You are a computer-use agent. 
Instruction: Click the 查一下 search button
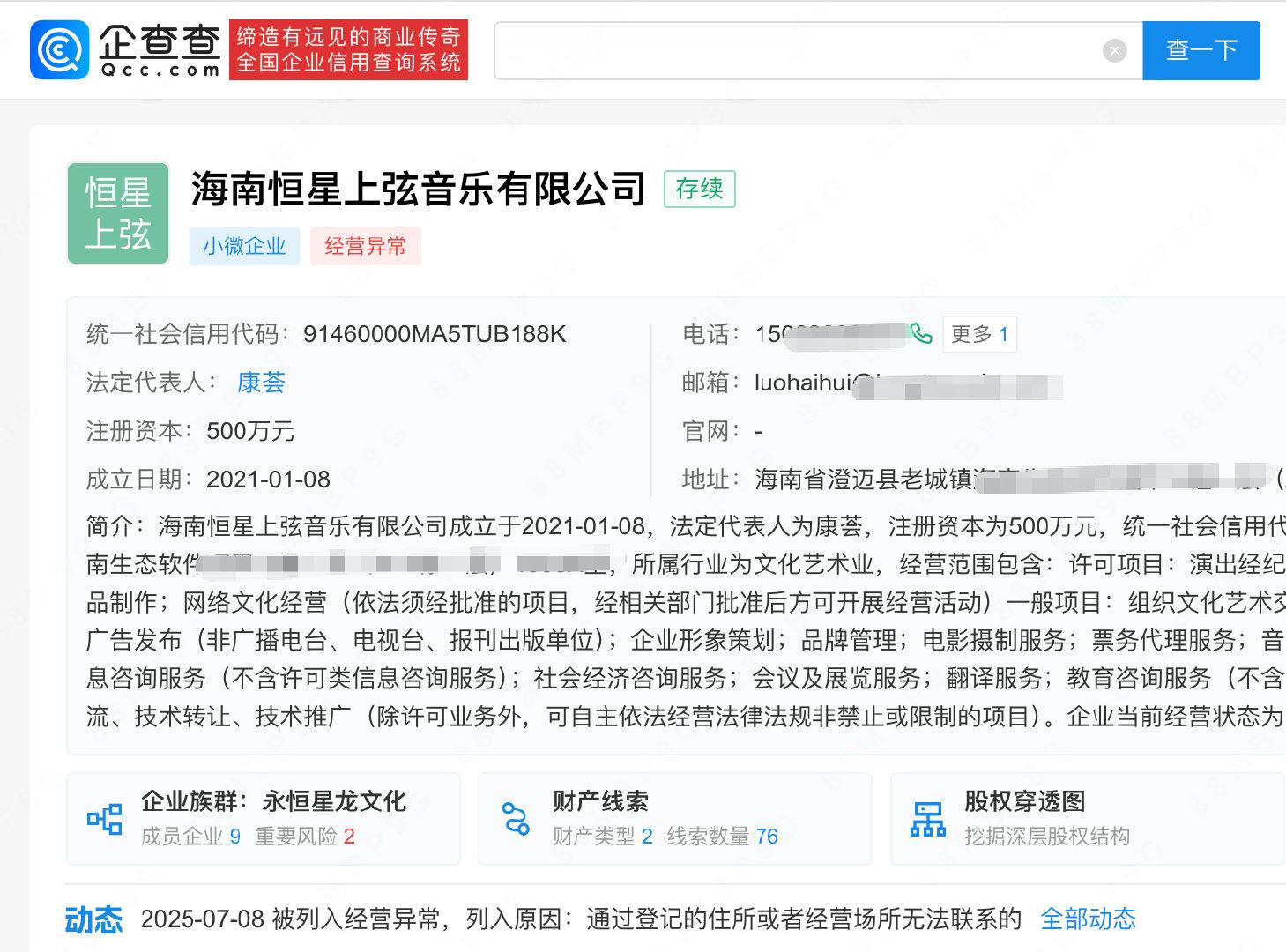(x=1201, y=51)
